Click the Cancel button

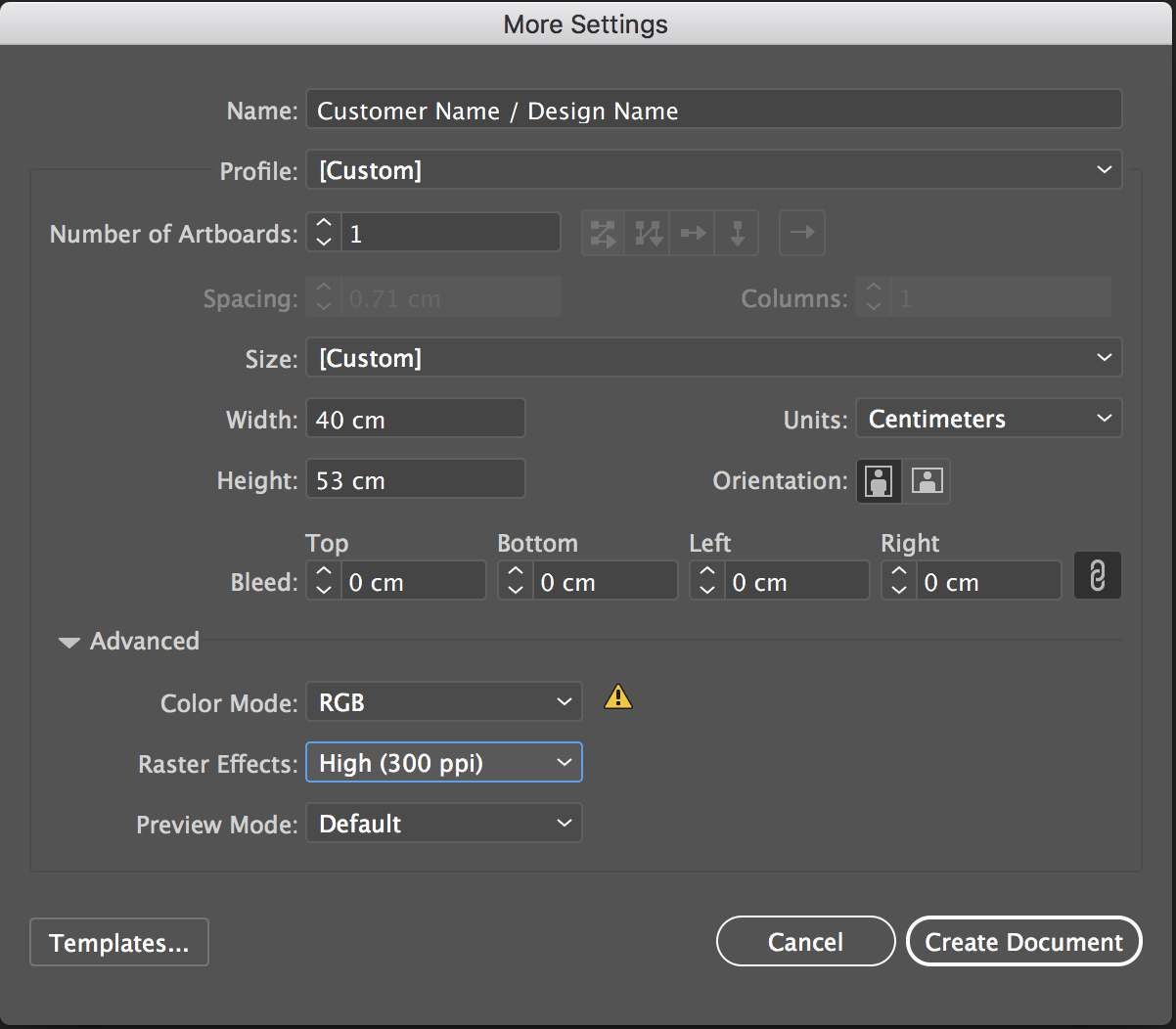(x=805, y=942)
